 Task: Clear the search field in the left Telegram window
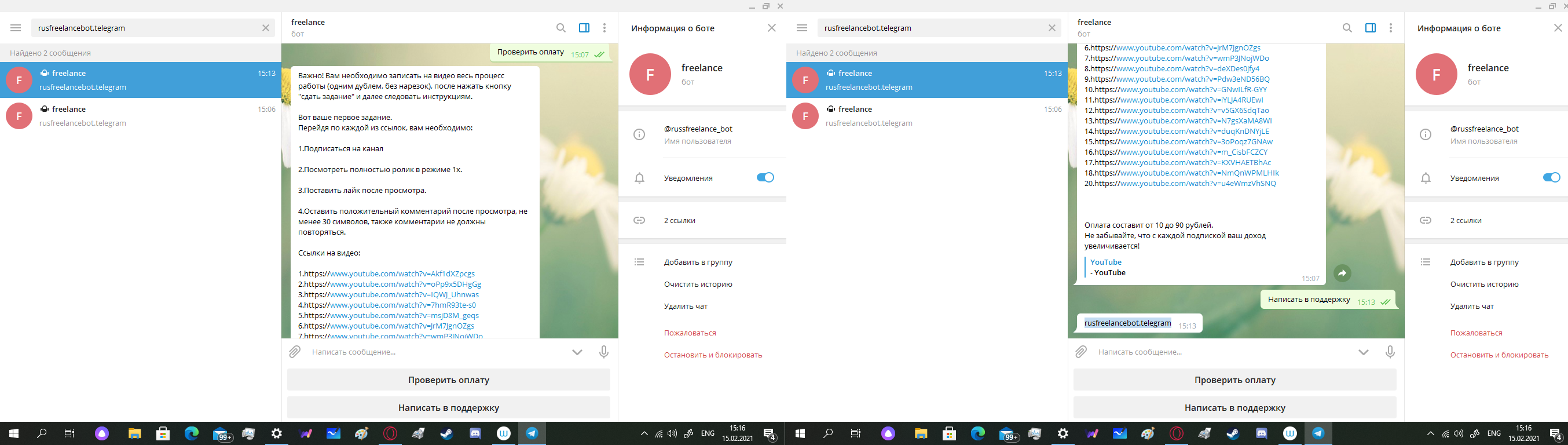pos(265,28)
